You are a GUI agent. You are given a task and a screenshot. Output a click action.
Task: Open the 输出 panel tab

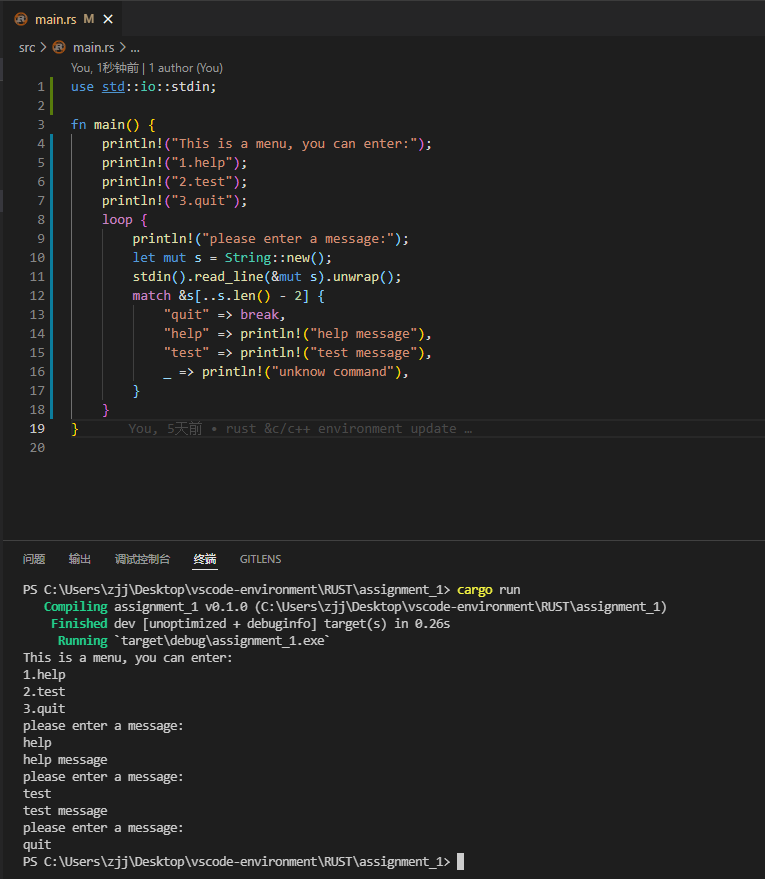point(80,559)
